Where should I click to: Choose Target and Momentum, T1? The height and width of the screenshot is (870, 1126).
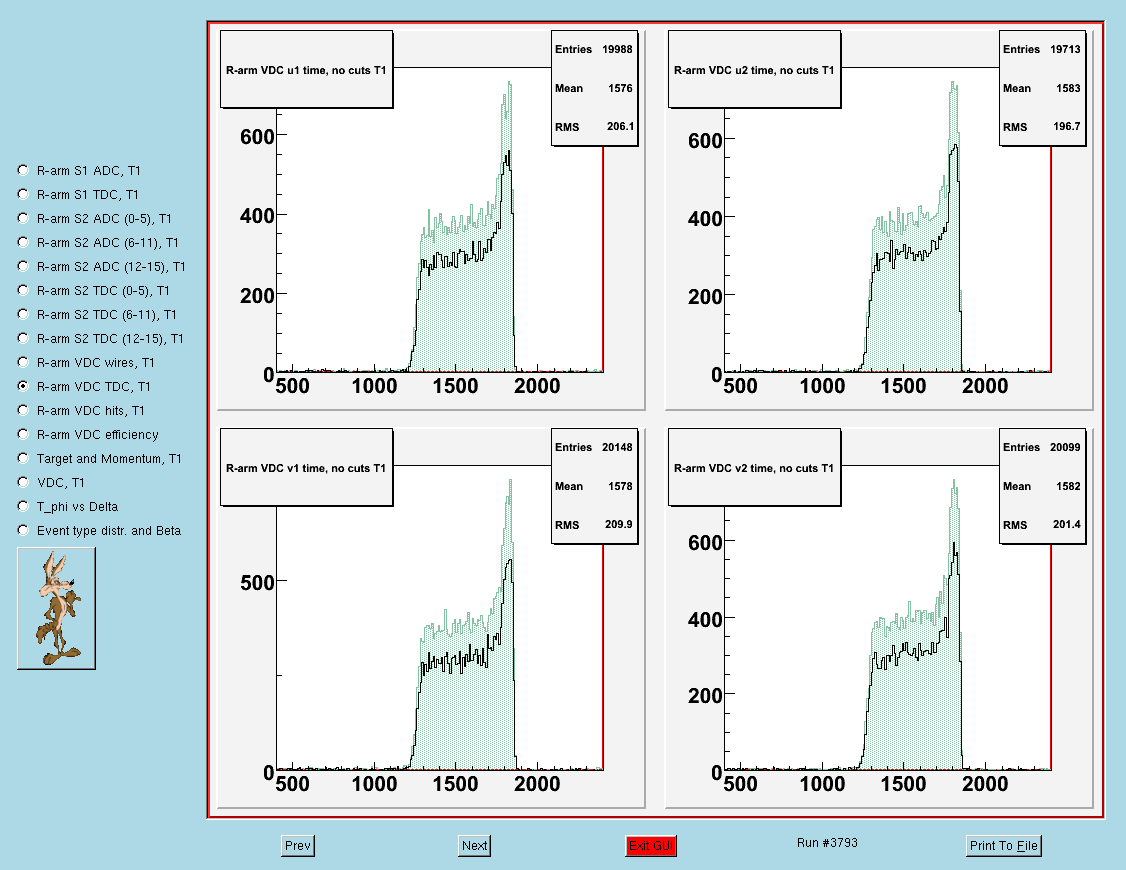[23, 459]
